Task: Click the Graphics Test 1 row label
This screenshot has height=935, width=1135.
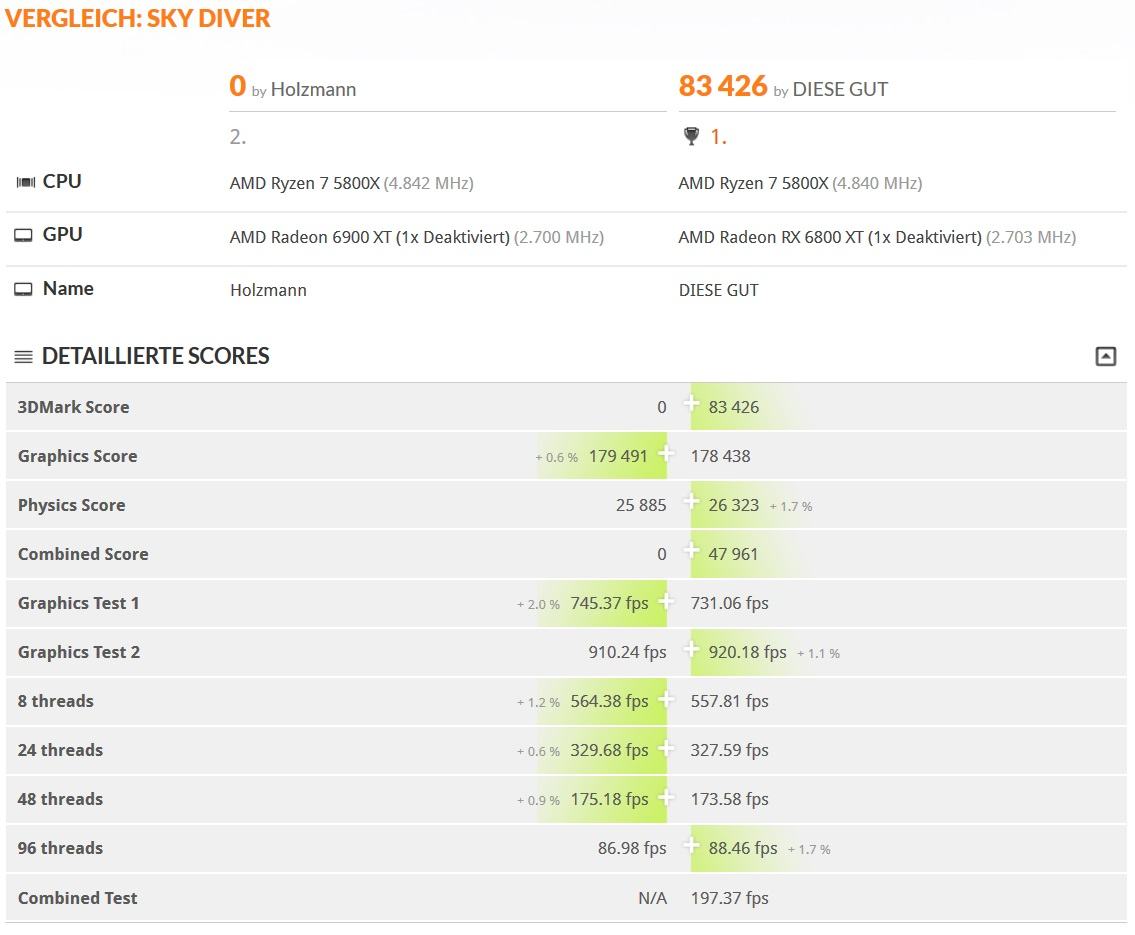Action: pos(78,604)
